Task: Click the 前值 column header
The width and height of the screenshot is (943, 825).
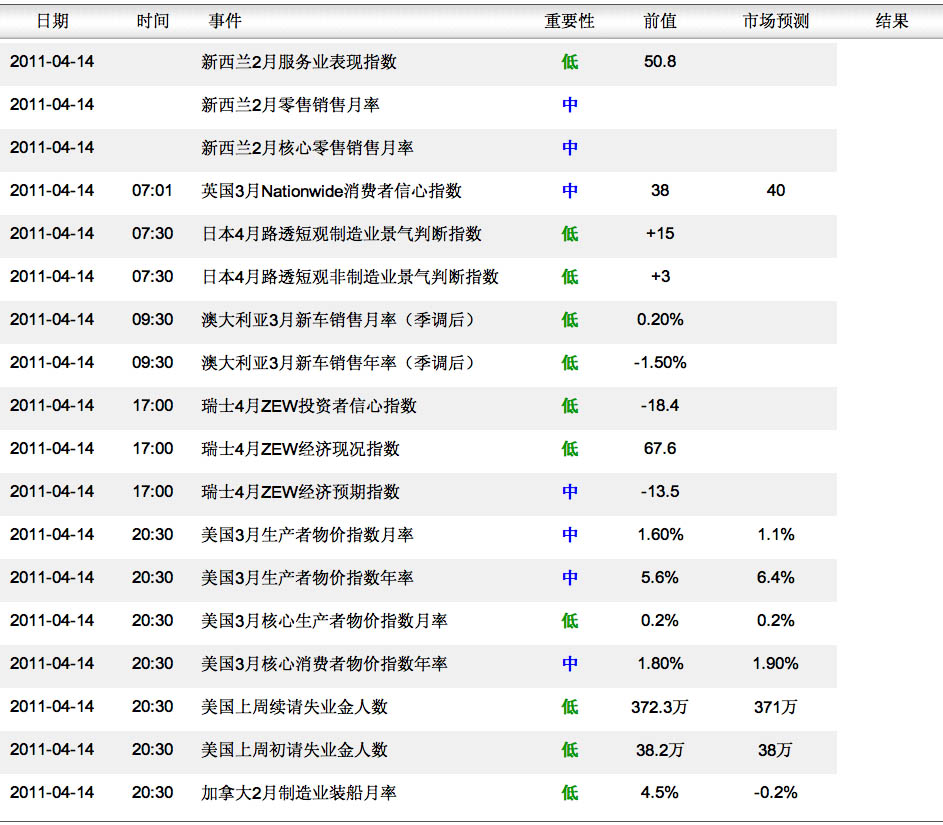Action: point(660,21)
